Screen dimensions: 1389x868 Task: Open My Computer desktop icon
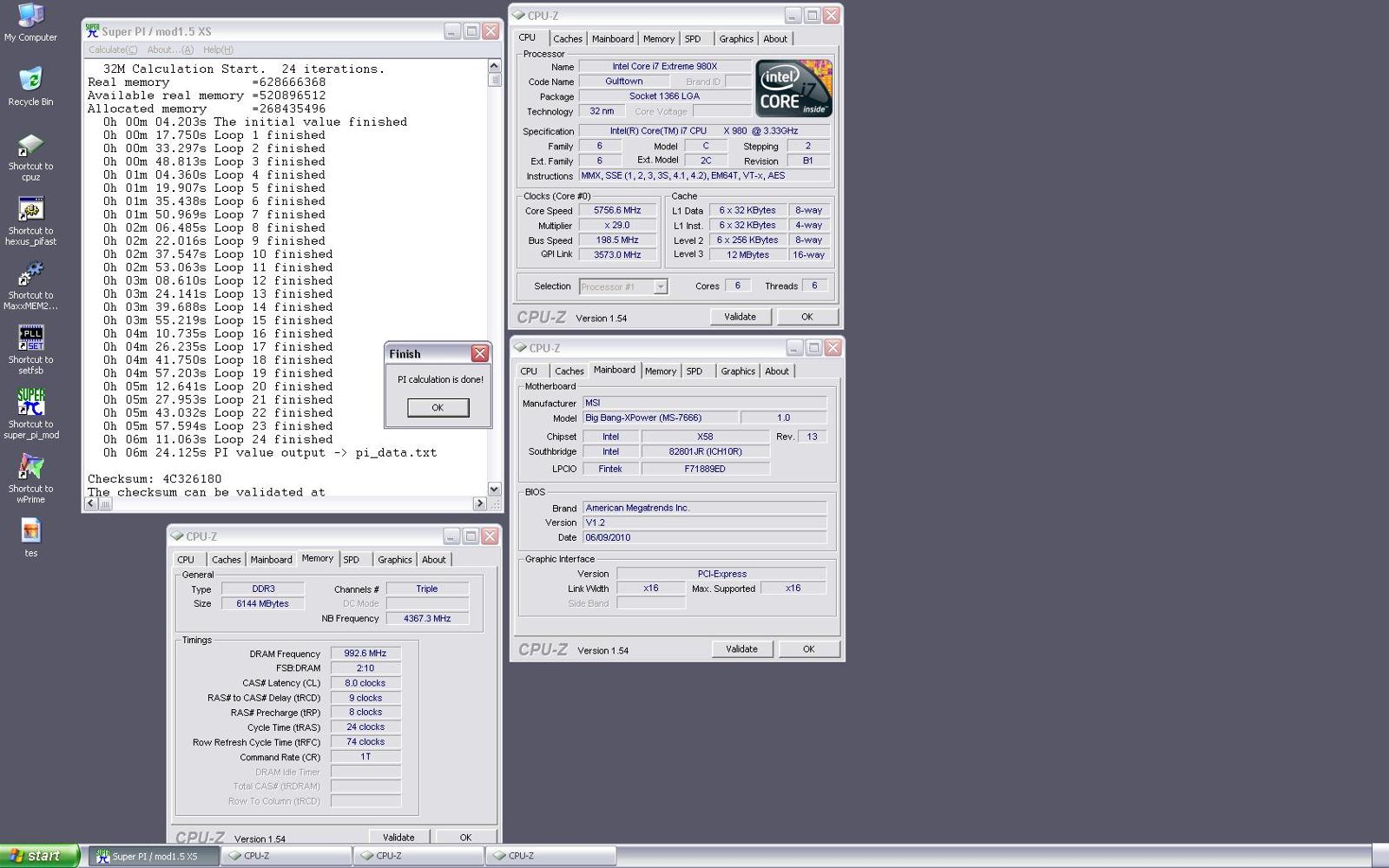point(30,23)
